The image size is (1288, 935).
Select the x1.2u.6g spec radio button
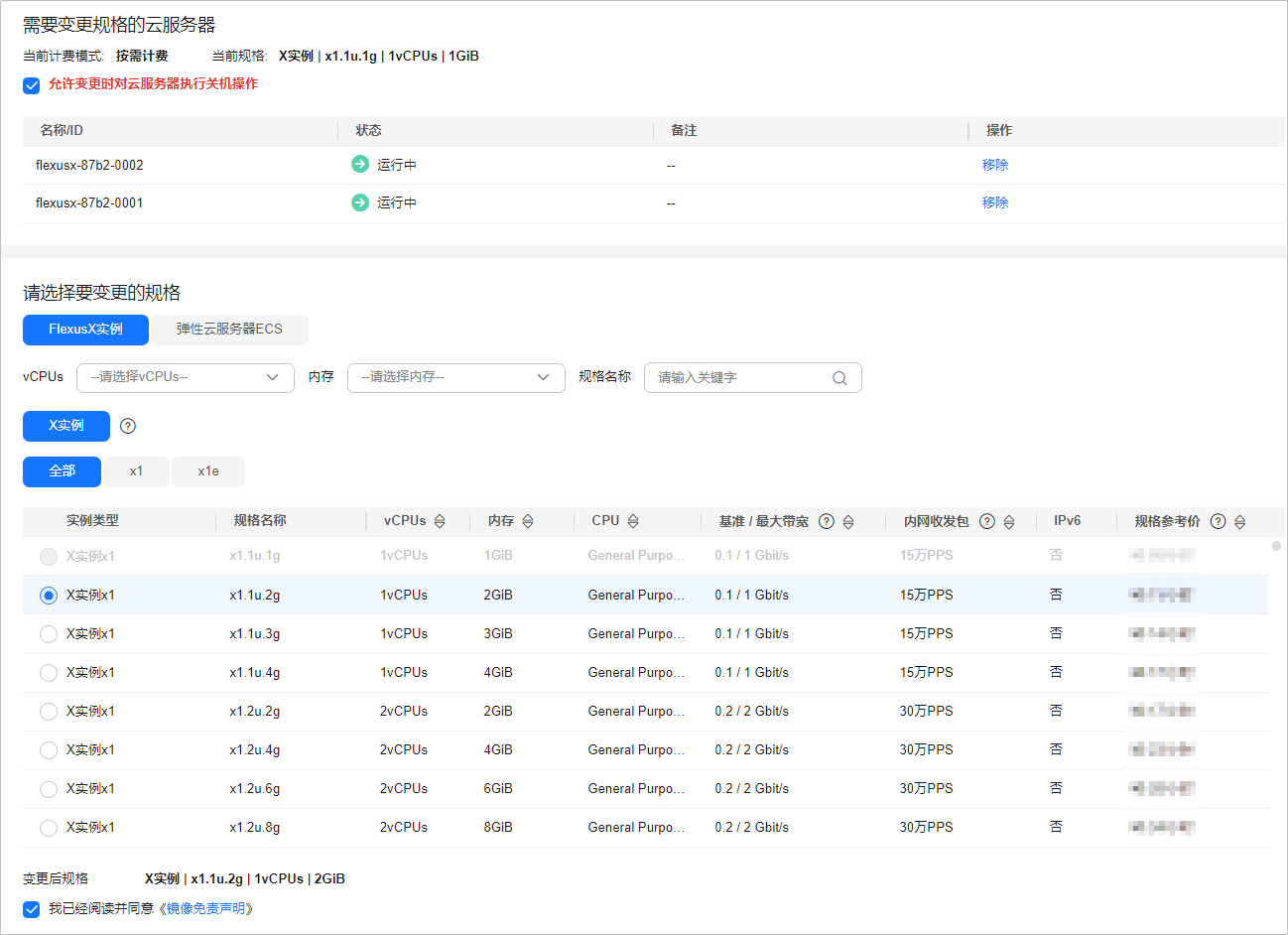click(x=49, y=789)
